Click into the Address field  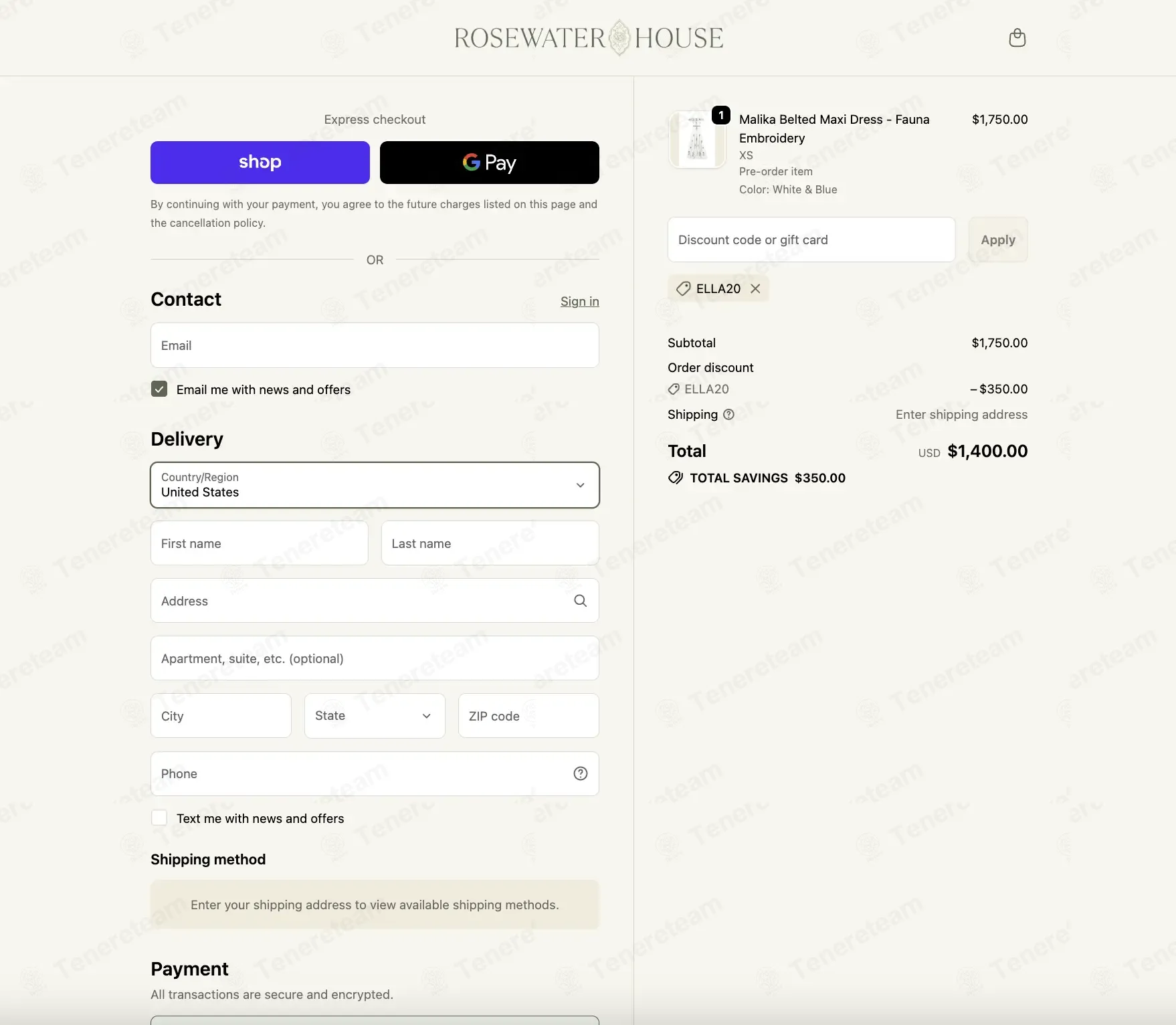click(375, 601)
